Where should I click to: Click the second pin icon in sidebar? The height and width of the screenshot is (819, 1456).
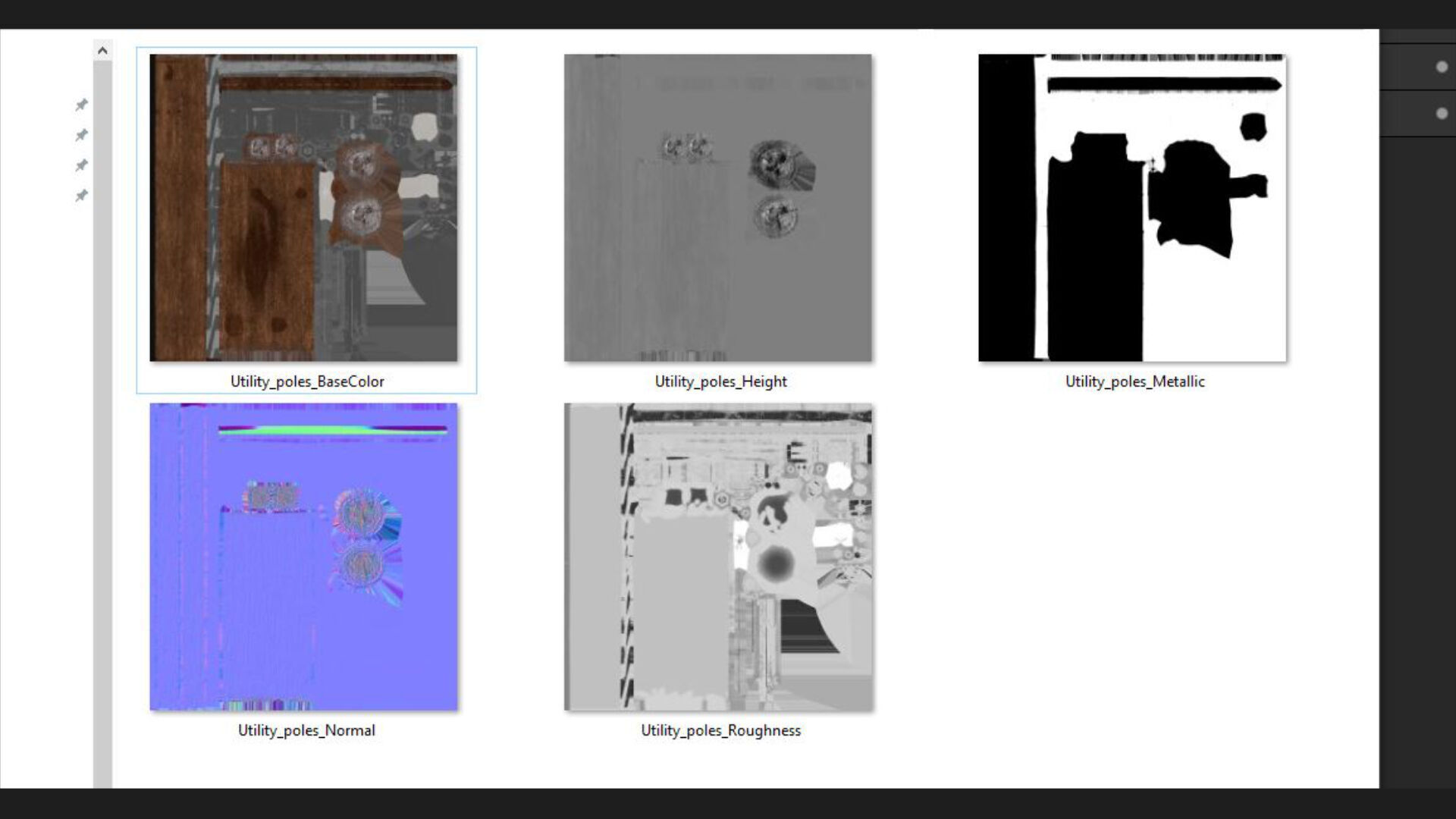click(x=81, y=135)
